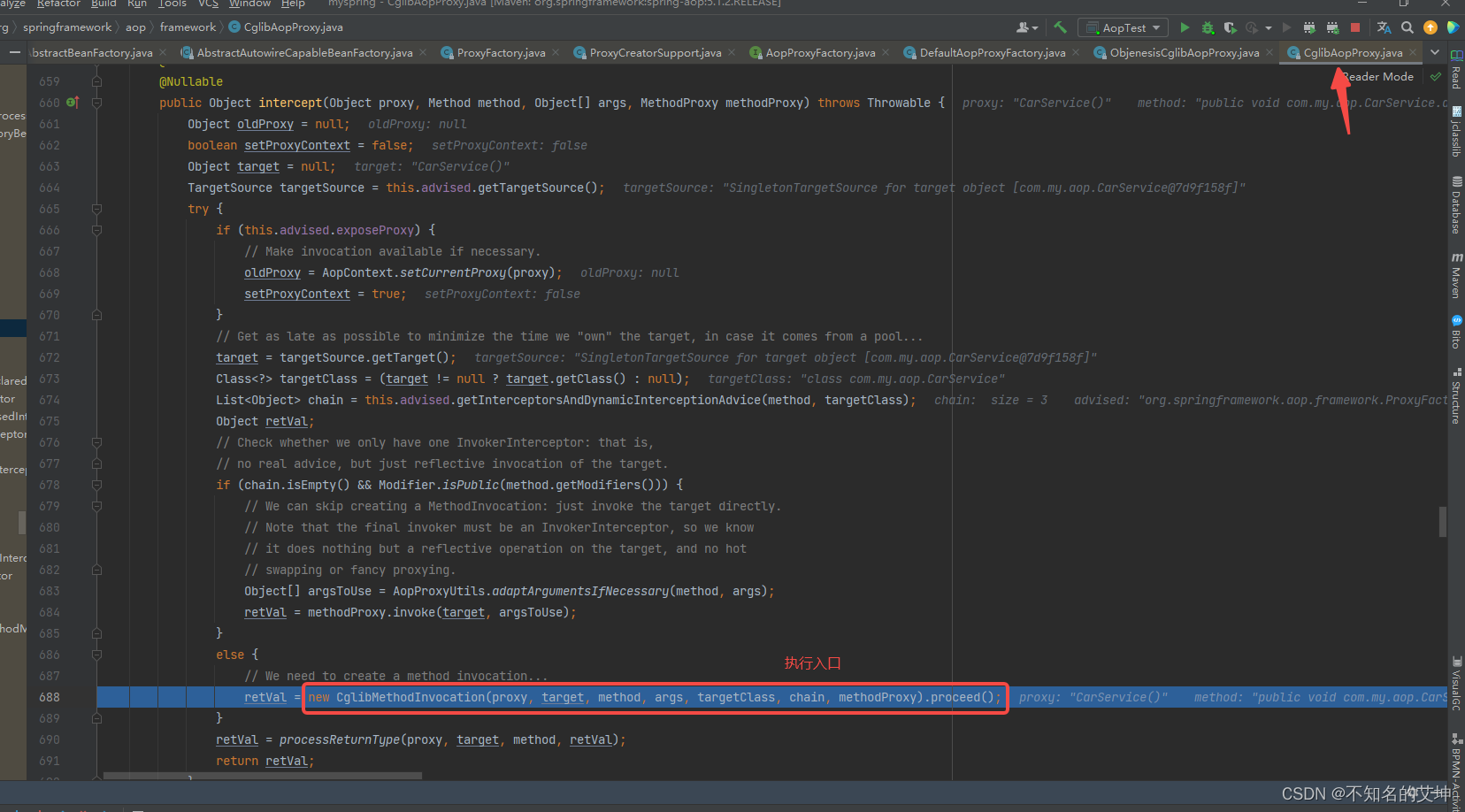The height and width of the screenshot is (812, 1465).
Task: Click the springframework breadcrumb
Action: tap(67, 27)
